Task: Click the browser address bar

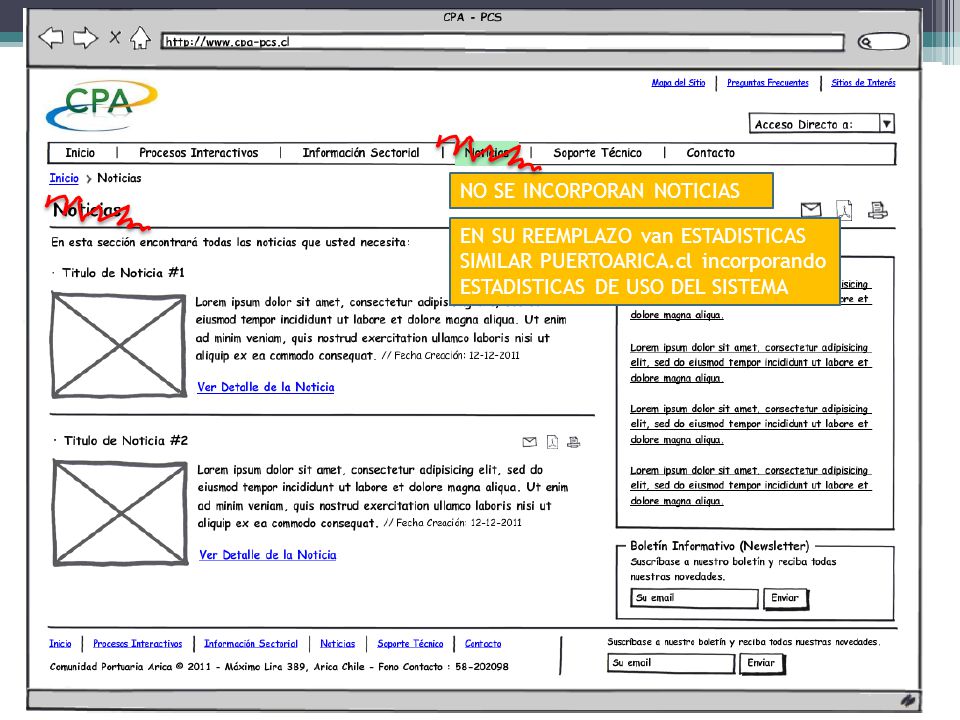Action: [502, 42]
